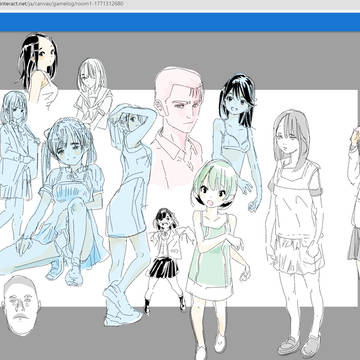Click the standing girl in shorts and loafers
360x360 pixels.
click(296, 233)
